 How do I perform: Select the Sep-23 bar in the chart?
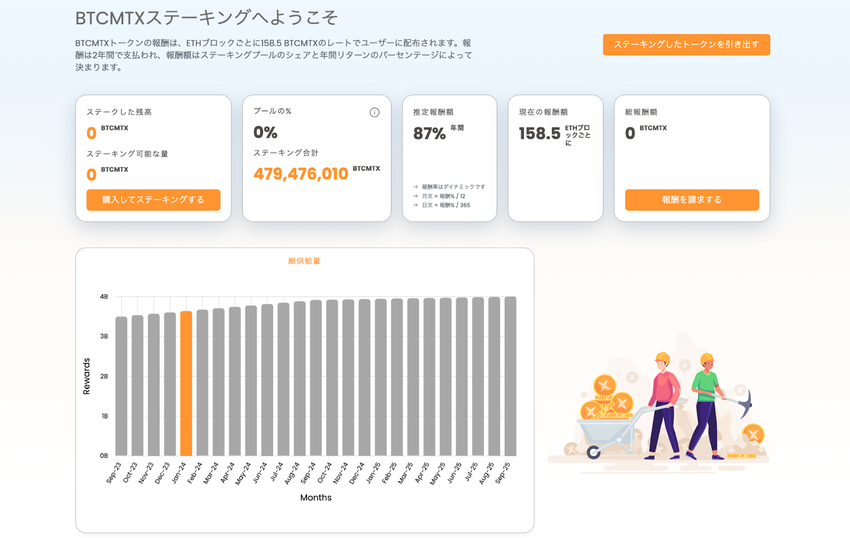pos(121,386)
